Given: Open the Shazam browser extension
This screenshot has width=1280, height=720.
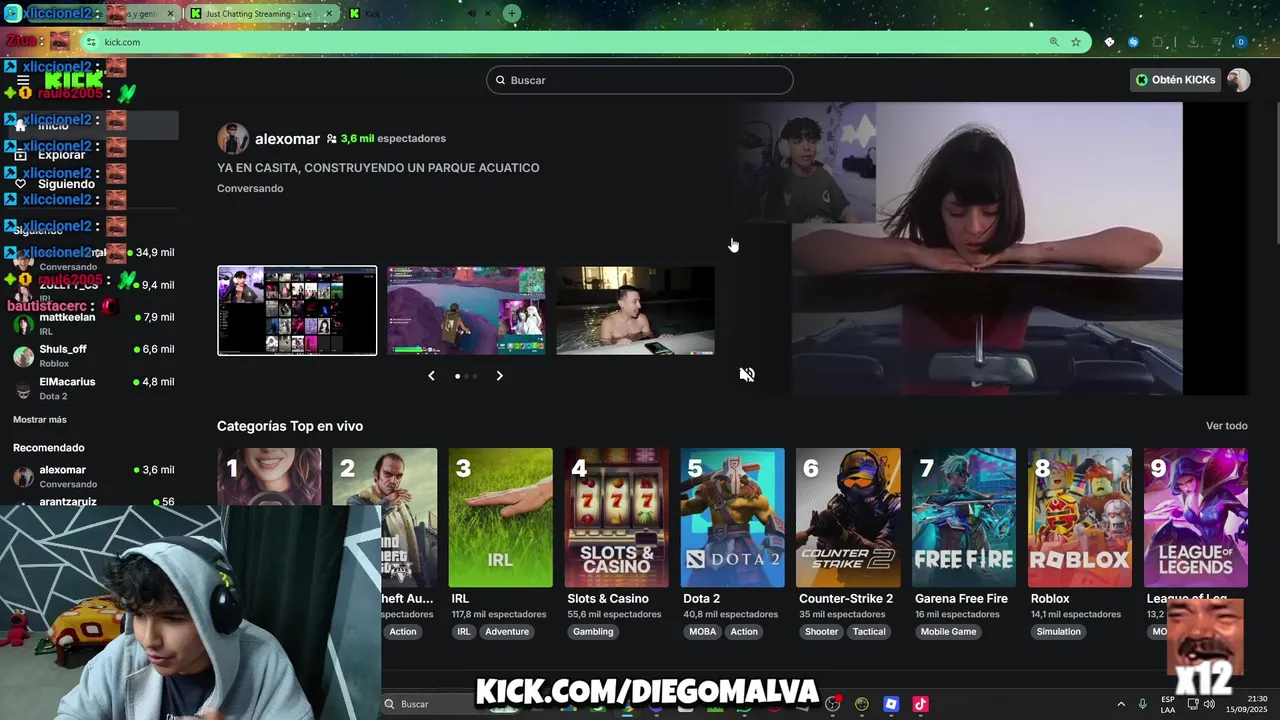Looking at the screenshot, I should [x=1133, y=42].
